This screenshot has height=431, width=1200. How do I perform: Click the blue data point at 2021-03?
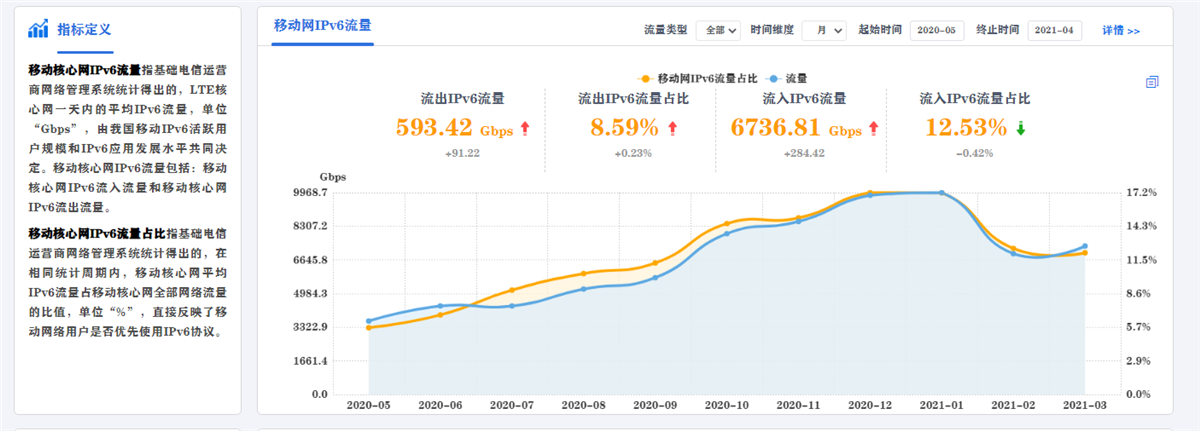tap(1085, 246)
